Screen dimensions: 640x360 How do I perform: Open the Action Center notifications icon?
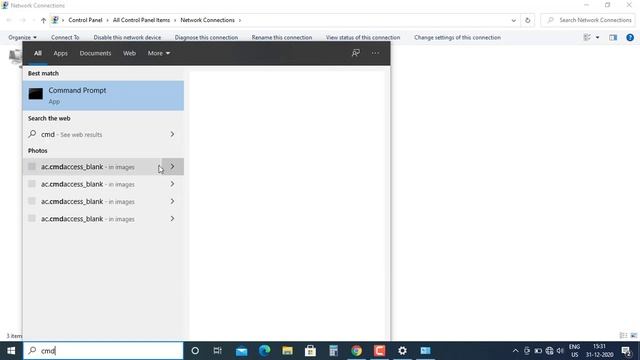point(627,351)
